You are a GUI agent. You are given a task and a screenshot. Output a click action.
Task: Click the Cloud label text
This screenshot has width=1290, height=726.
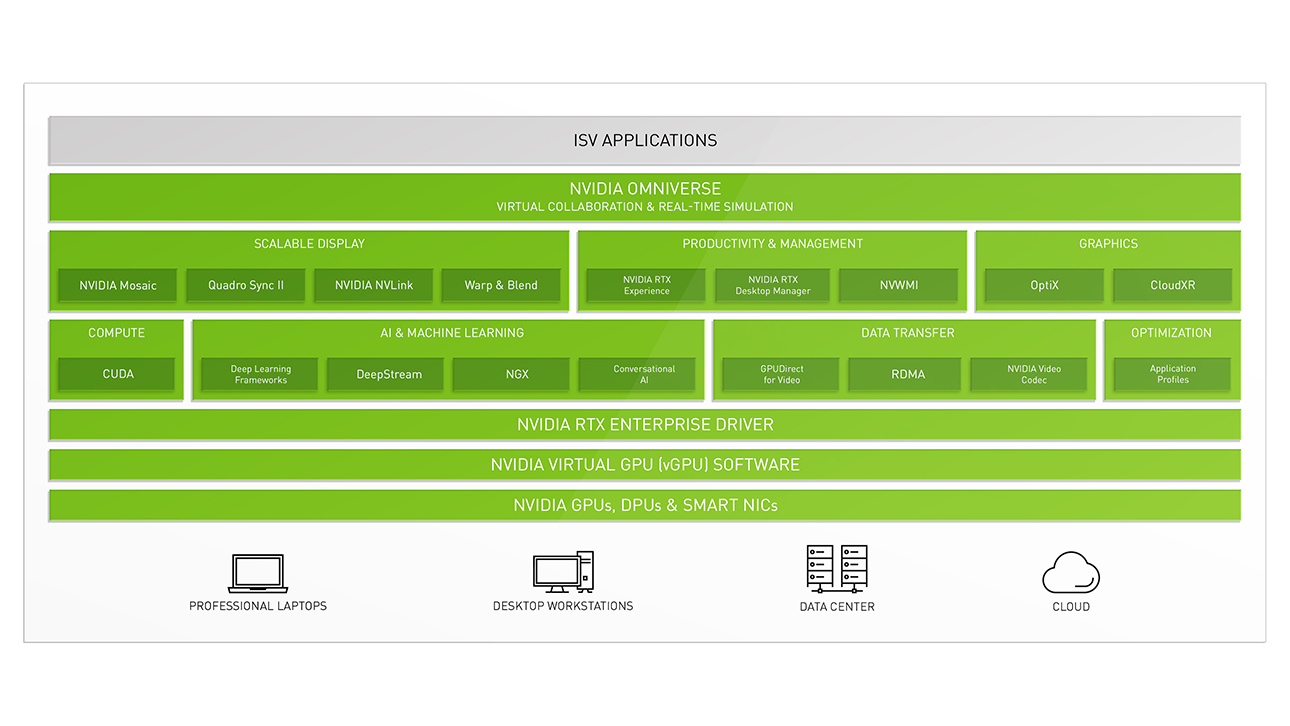pos(1071,607)
